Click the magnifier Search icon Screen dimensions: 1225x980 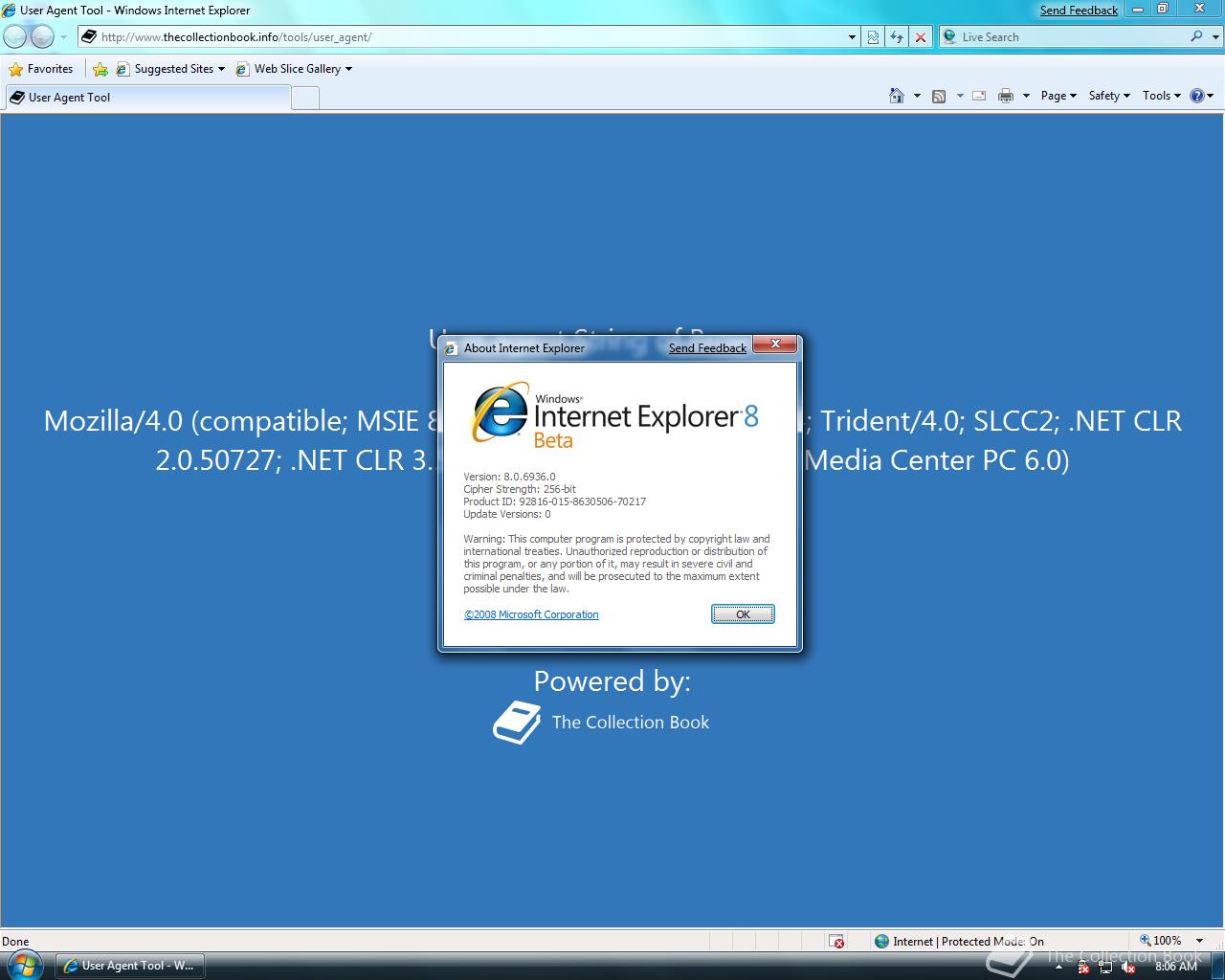1196,36
